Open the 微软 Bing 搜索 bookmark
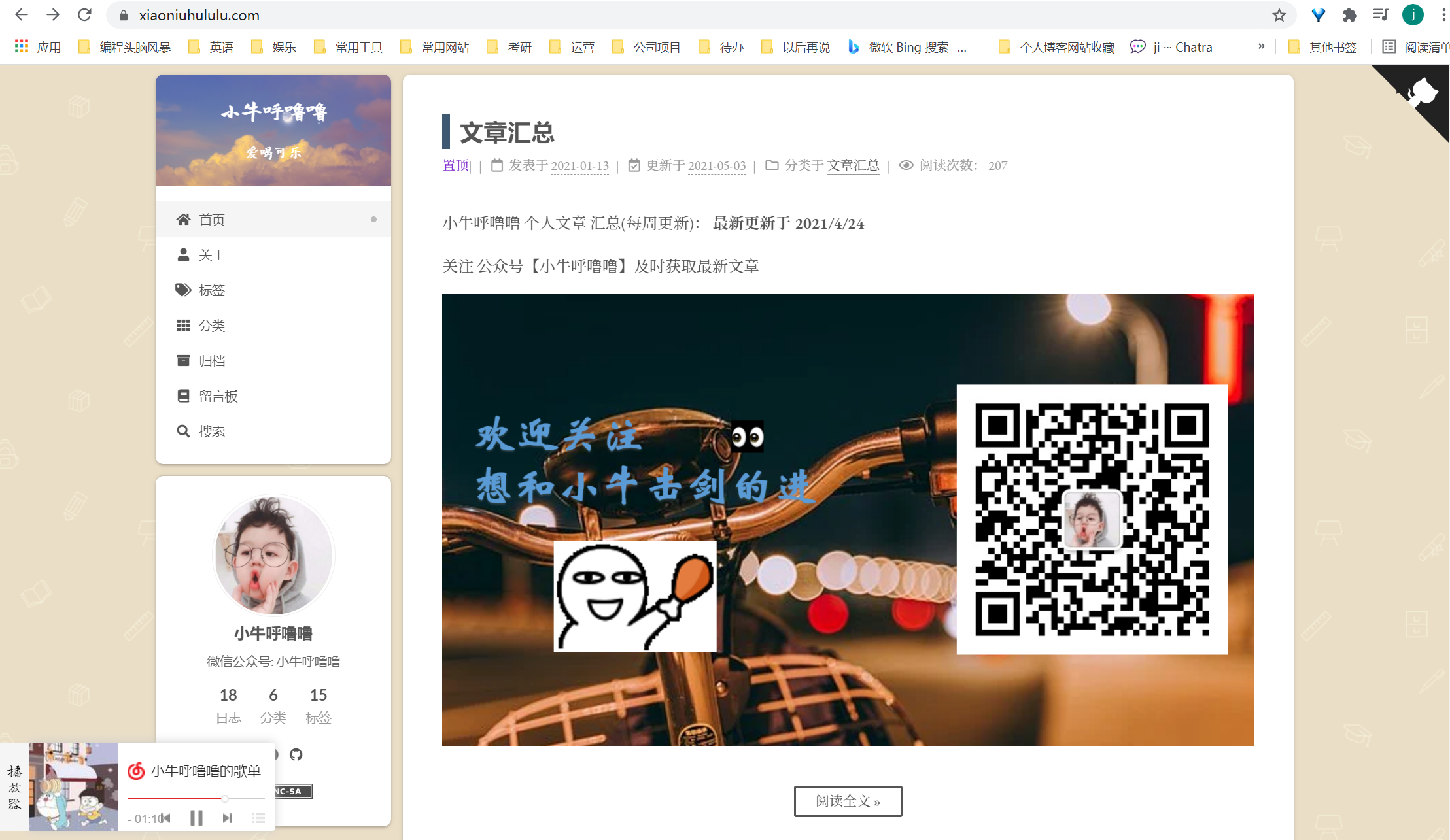Screen dimensions: 1450x840 (907, 47)
